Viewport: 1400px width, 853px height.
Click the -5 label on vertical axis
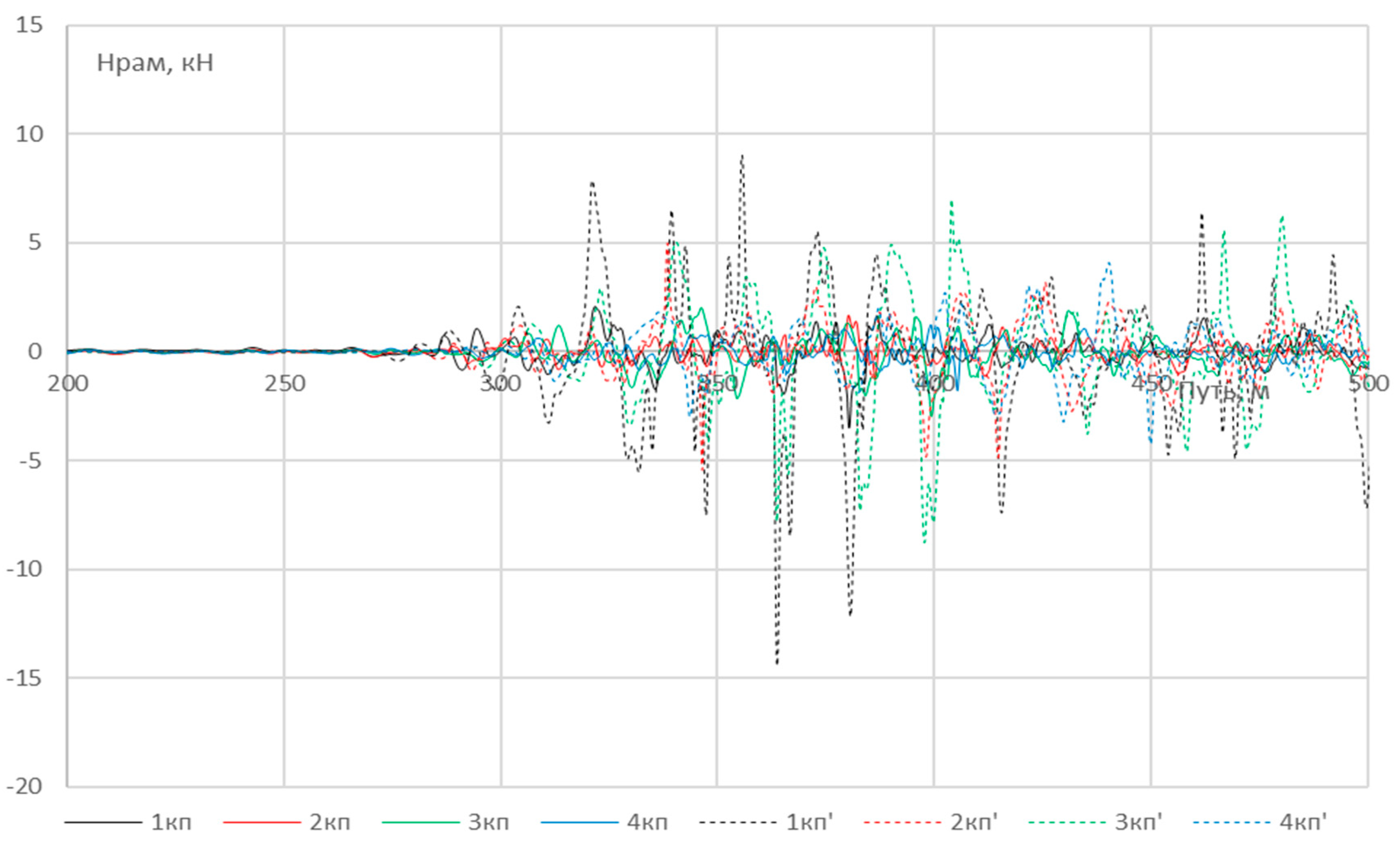click(x=30, y=461)
